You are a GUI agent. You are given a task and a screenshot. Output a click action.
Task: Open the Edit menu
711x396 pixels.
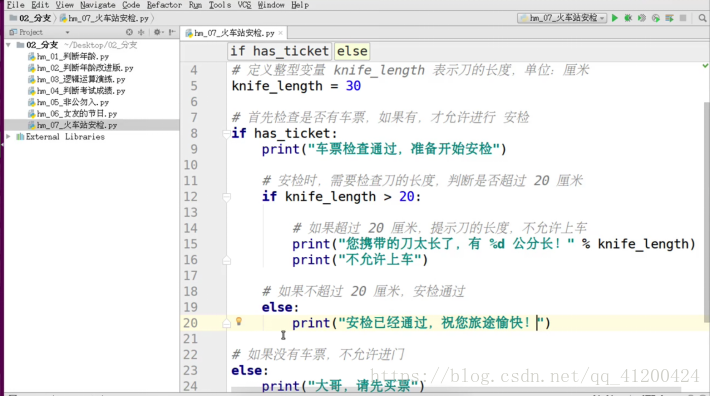pyautogui.click(x=40, y=5)
